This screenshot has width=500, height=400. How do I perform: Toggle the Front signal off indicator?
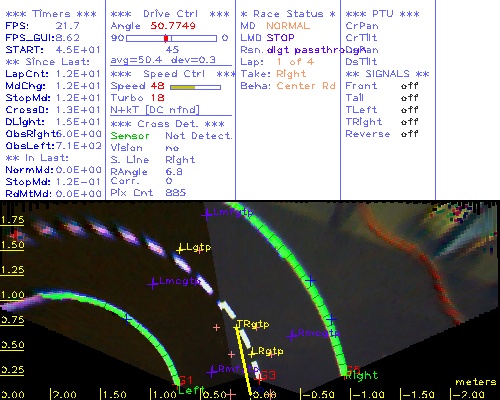click(x=409, y=86)
